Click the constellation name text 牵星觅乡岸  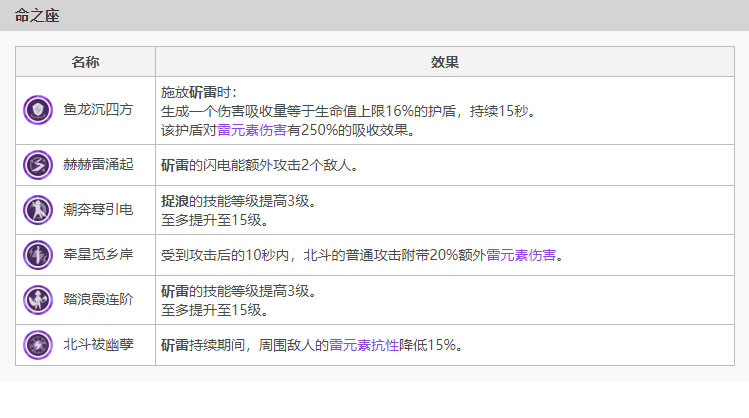click(x=97, y=255)
